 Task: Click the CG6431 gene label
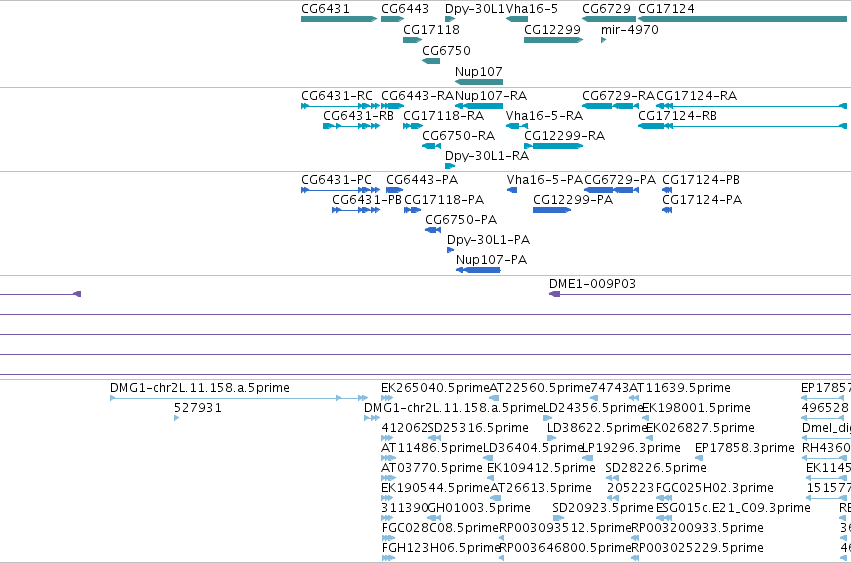pos(325,9)
